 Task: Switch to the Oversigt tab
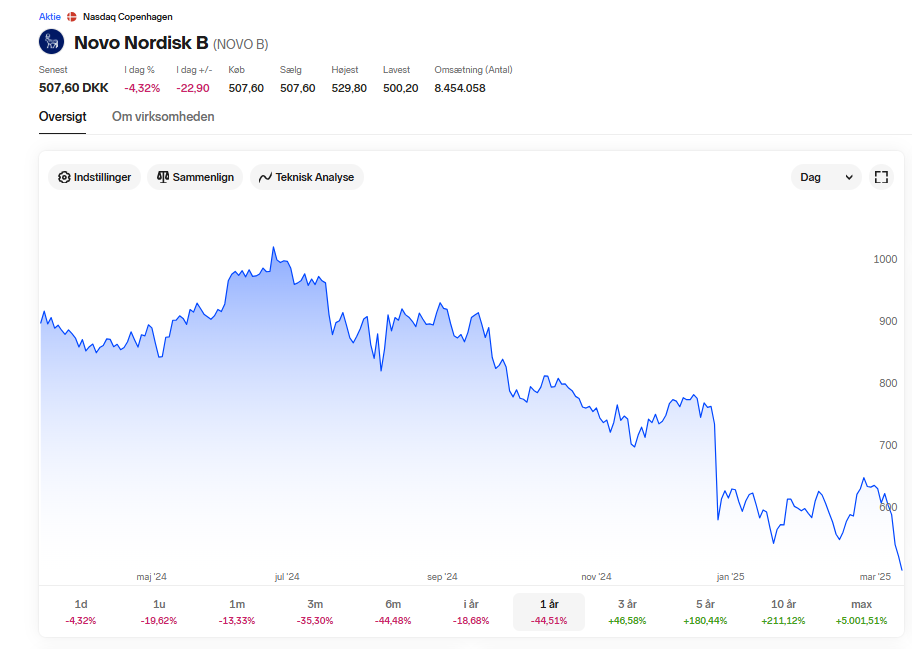coord(62,116)
